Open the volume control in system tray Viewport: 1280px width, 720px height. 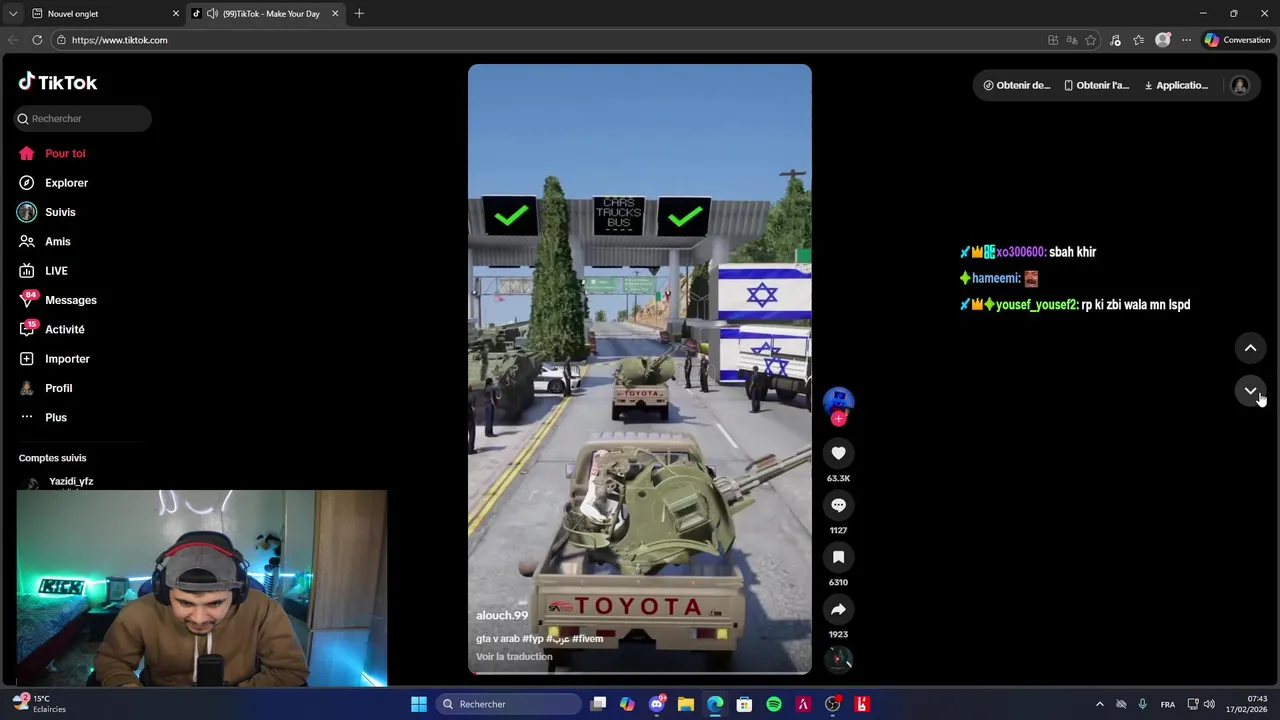(x=1209, y=704)
